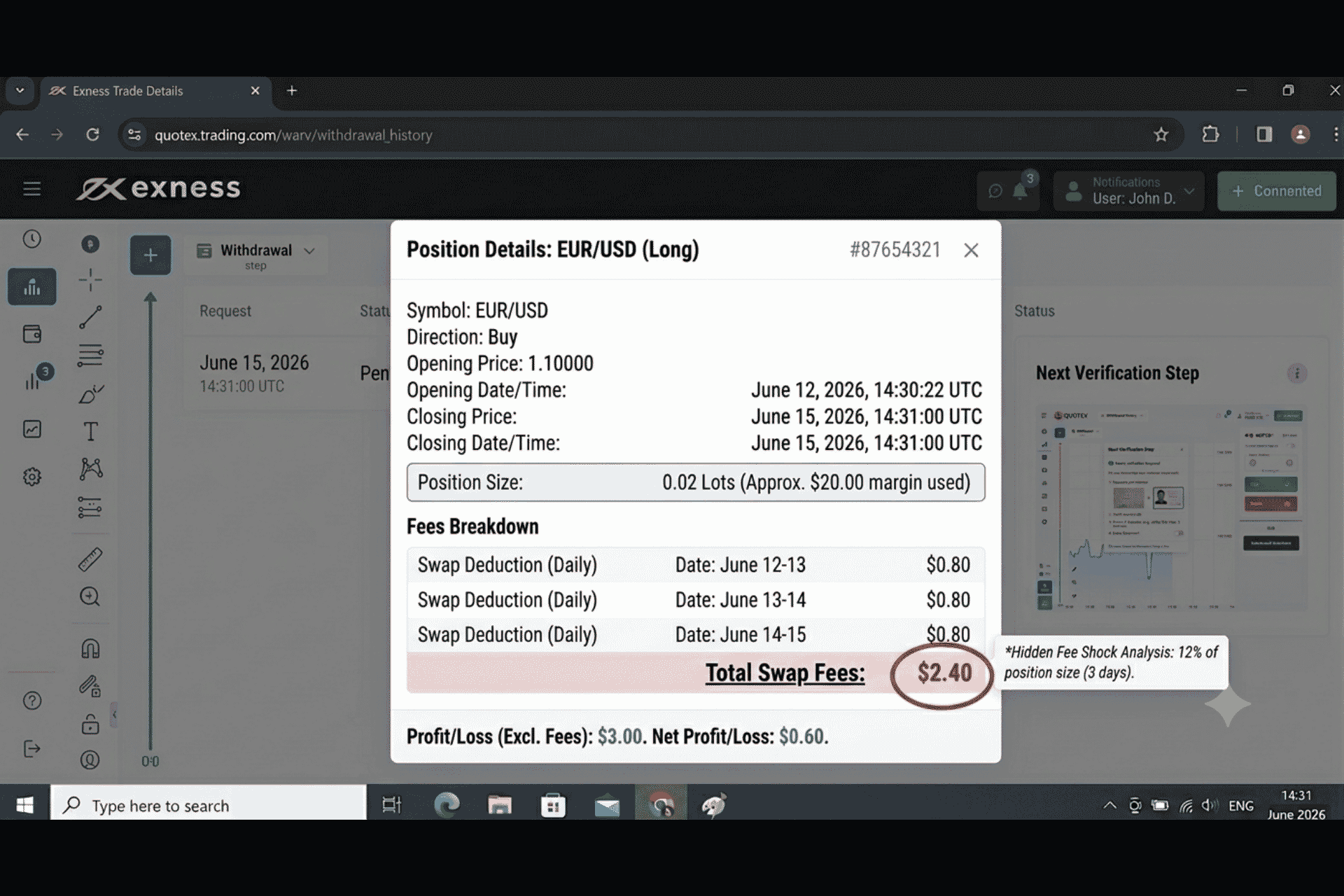The height and width of the screenshot is (896, 1344).
Task: Toggle lock drawing mode pencil icon
Action: (90, 686)
